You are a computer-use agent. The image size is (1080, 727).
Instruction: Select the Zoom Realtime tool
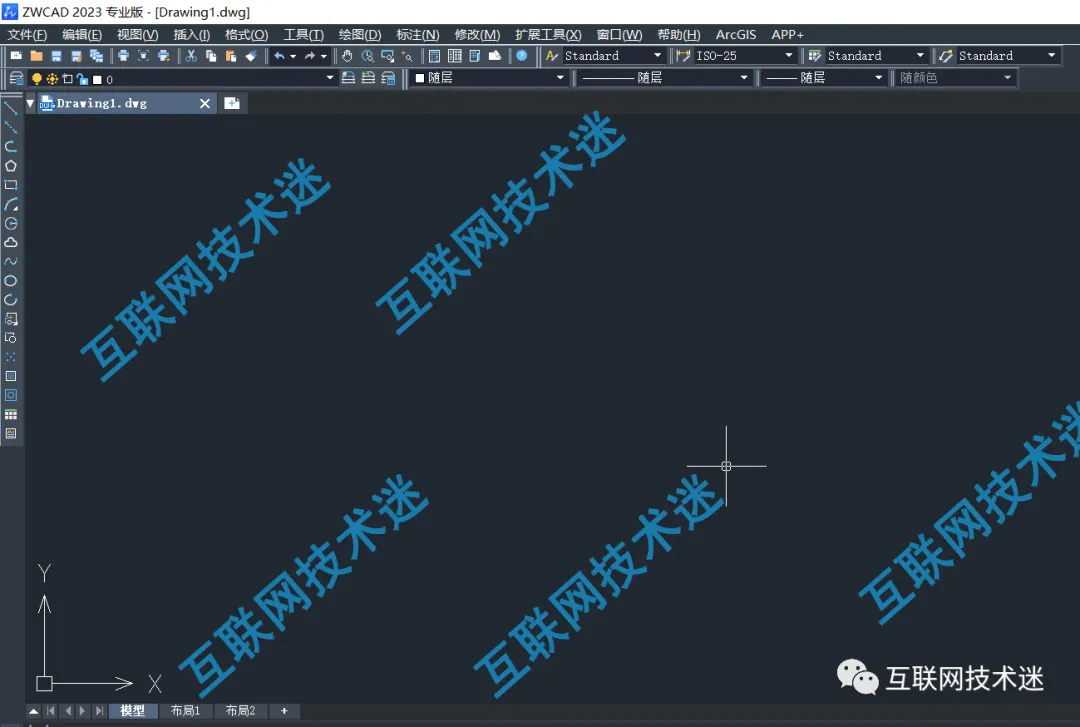(368, 56)
